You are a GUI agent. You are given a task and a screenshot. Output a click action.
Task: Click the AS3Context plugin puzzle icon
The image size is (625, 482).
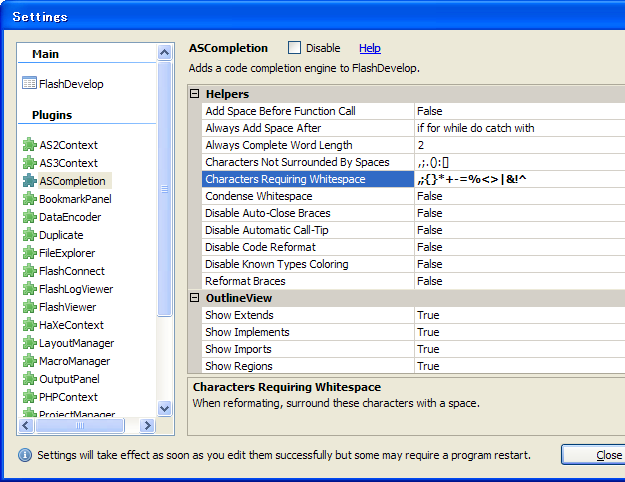(29, 163)
